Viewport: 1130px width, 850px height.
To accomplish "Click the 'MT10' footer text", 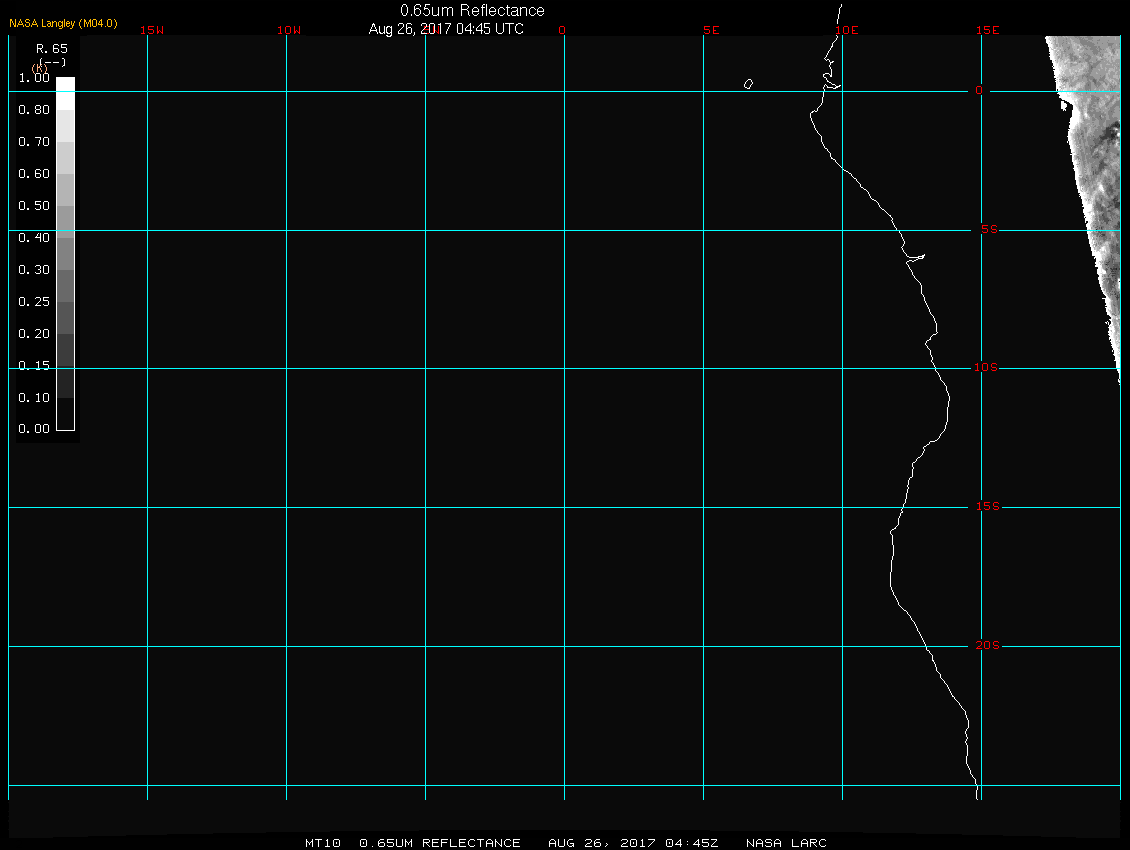I will click(322, 843).
